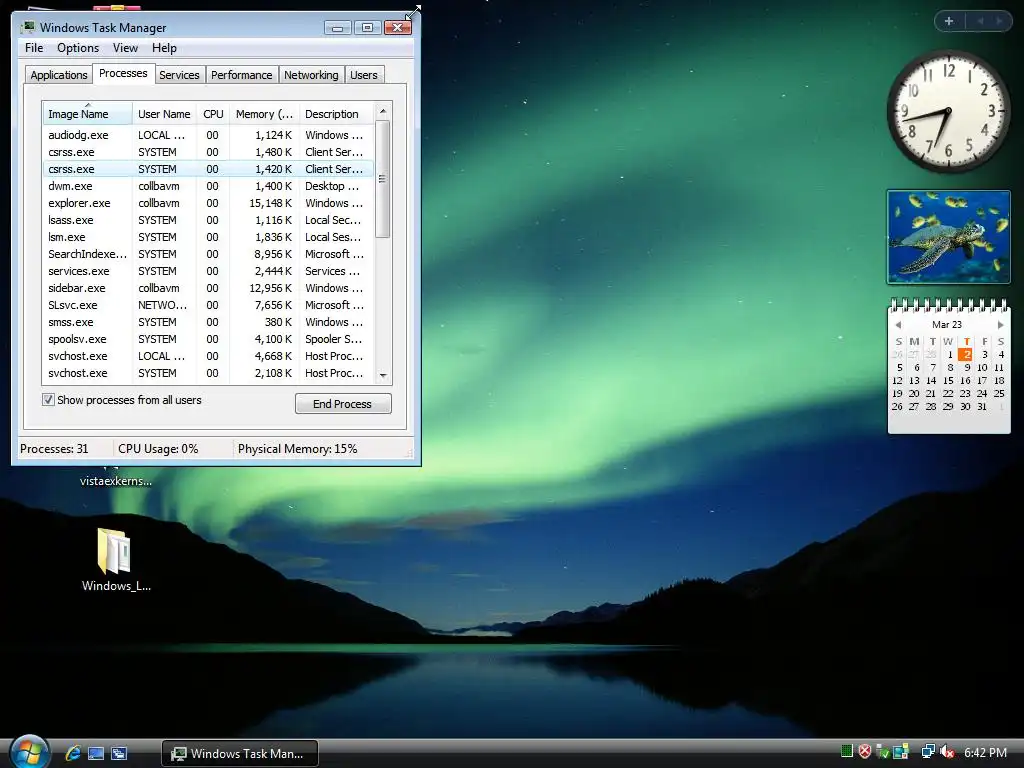Select the lsass.exe process
This screenshot has width=1024, height=768.
208,220
